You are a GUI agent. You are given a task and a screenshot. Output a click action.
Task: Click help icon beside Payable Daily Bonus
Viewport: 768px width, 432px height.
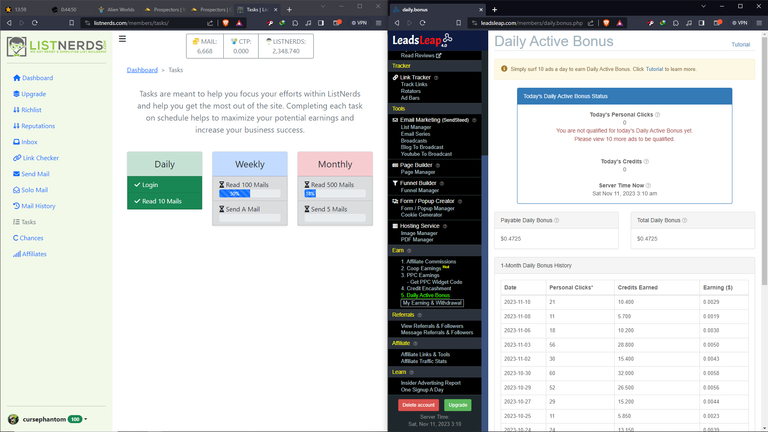coord(556,220)
